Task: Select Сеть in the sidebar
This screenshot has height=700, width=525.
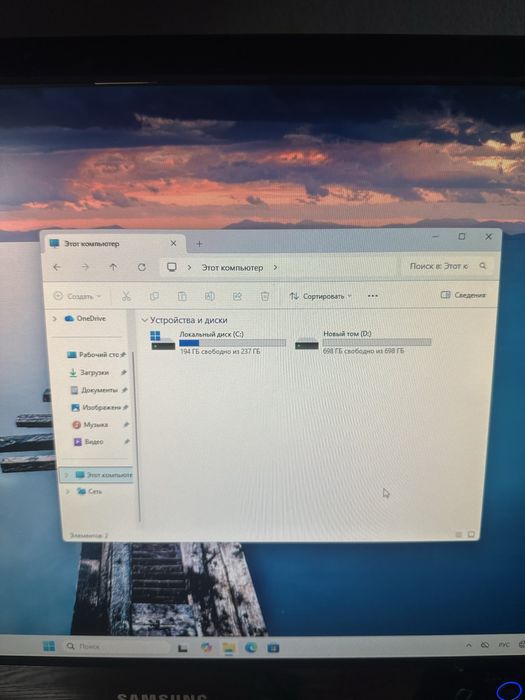Action: 90,491
